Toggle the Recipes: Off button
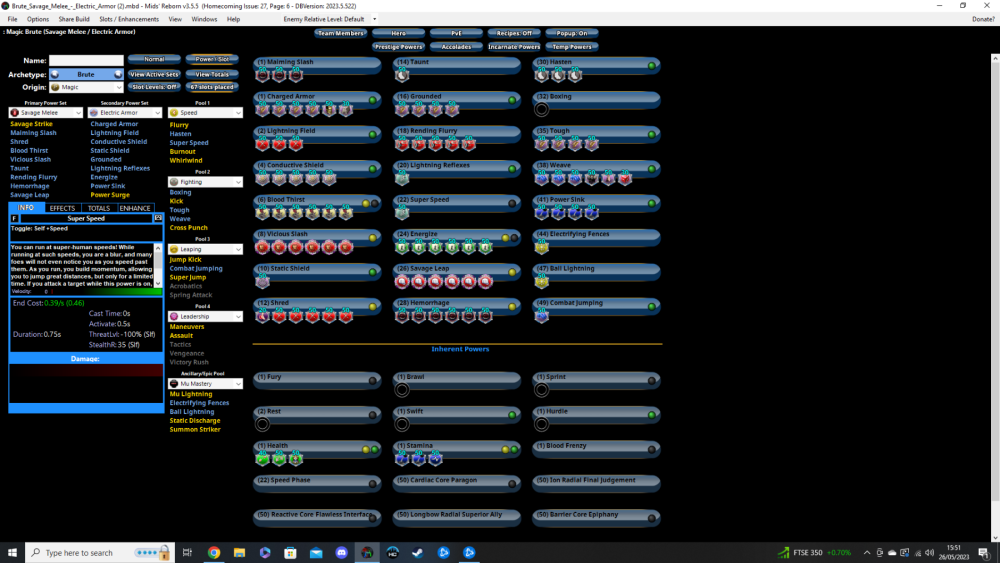Screen dimensions: 1000x563 [x=515, y=33]
